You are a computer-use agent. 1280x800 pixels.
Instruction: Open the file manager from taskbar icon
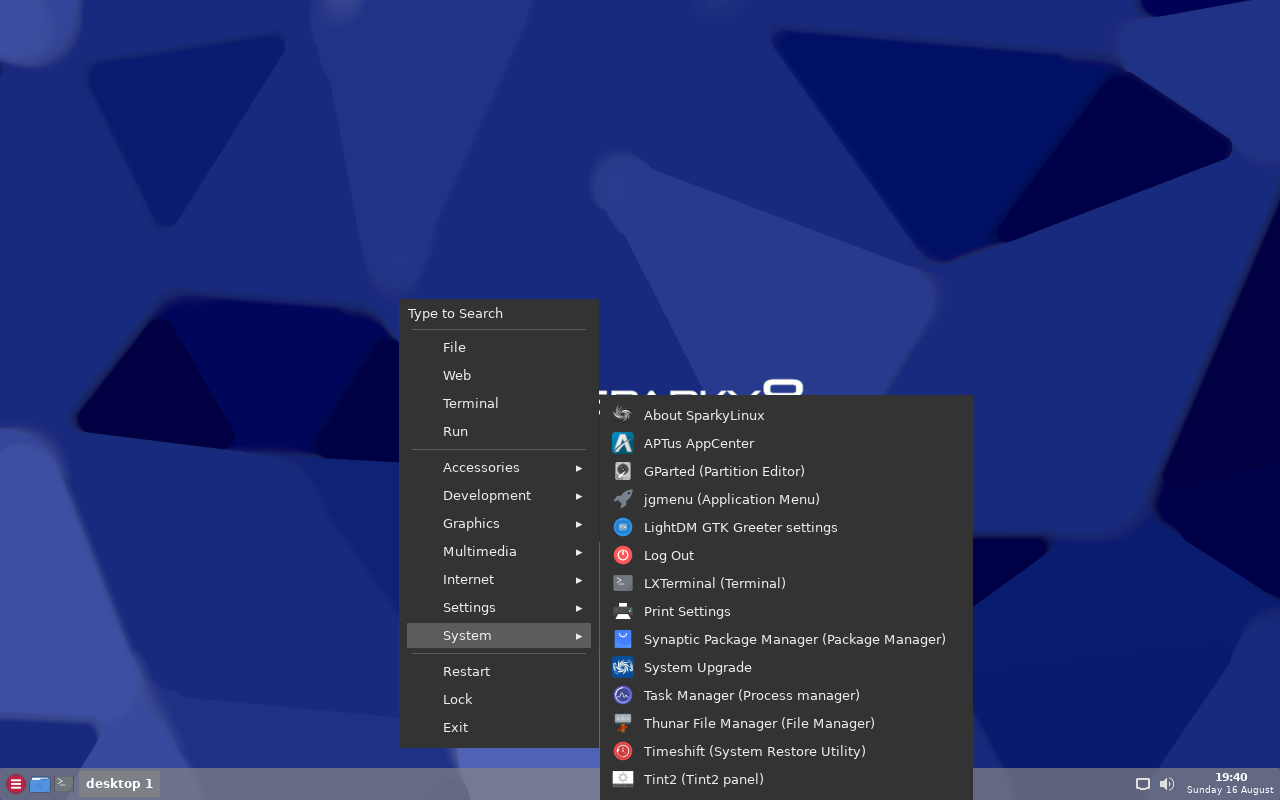tap(40, 784)
